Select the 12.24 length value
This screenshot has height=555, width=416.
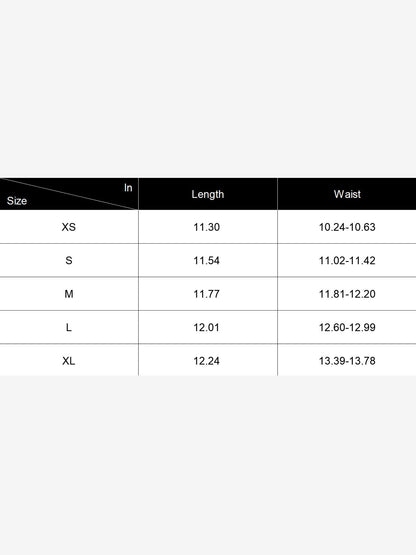[x=206, y=361]
